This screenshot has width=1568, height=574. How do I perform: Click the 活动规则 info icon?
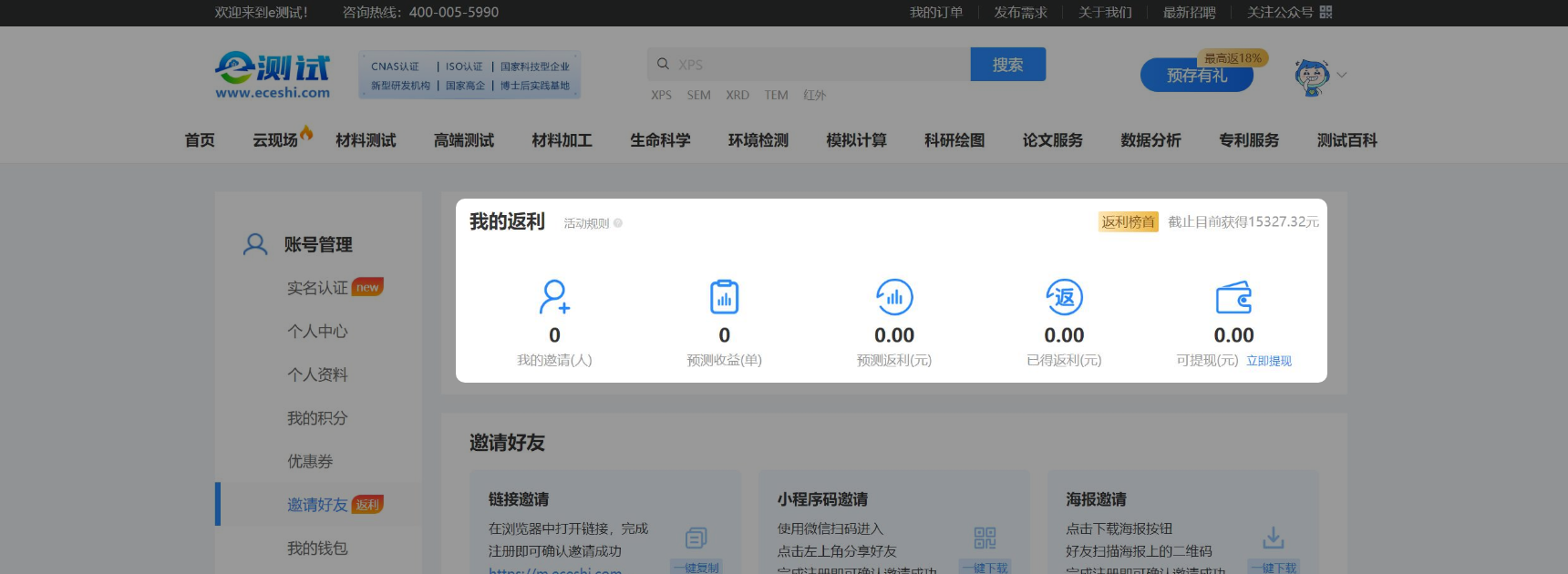coord(618,223)
